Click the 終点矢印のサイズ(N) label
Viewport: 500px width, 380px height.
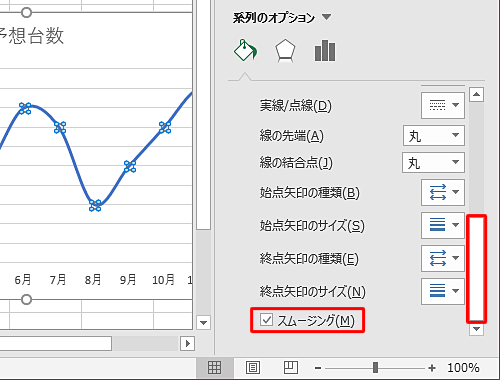pos(313,292)
